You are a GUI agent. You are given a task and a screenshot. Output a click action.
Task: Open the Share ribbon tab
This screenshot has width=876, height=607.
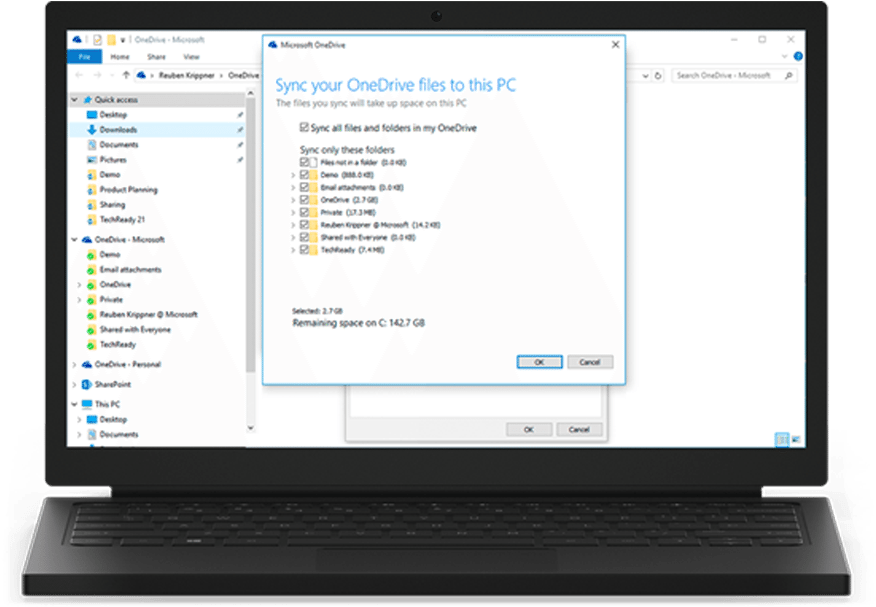pyautogui.click(x=156, y=56)
